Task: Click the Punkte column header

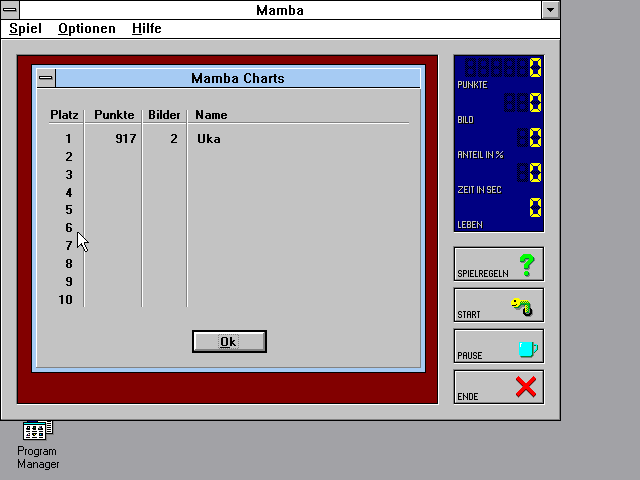Action: point(114,115)
